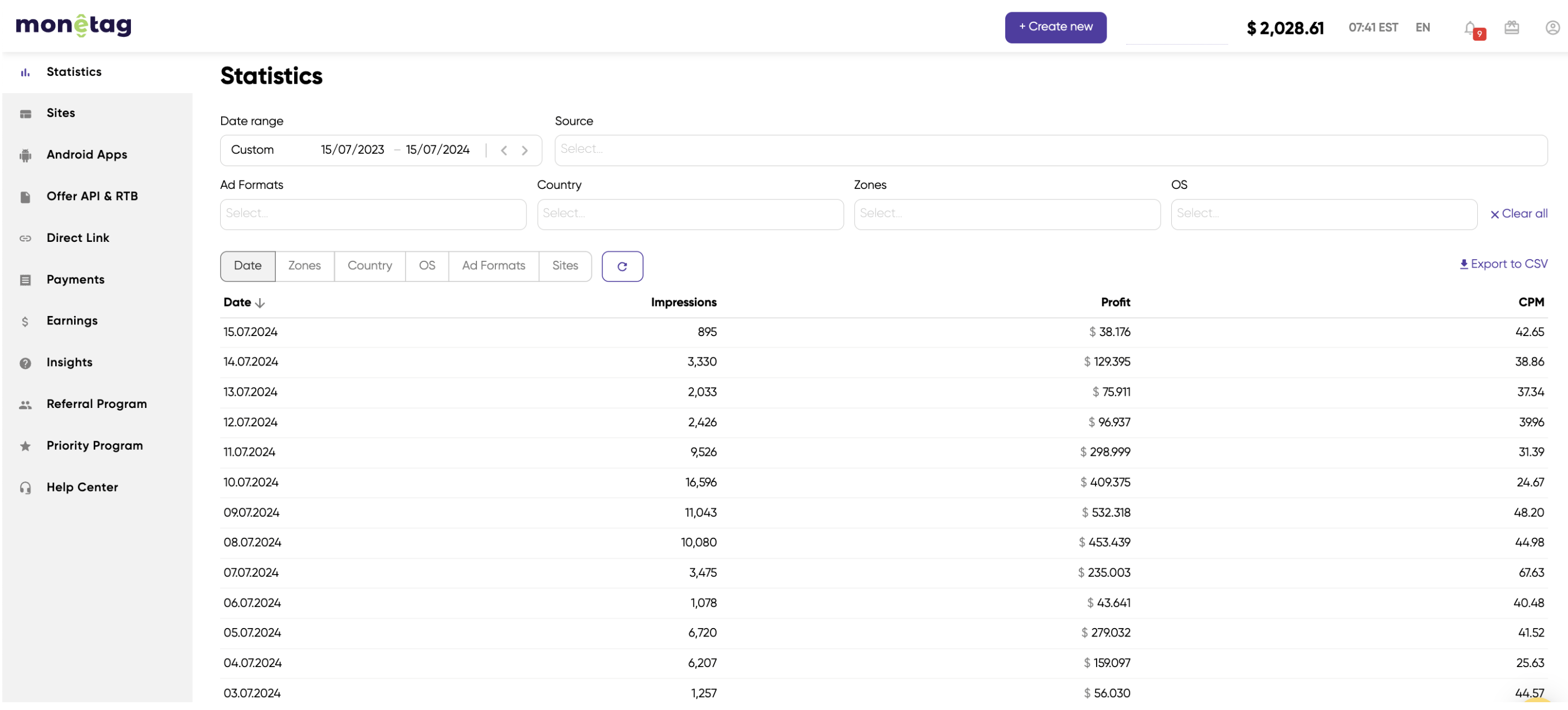Click Export to CSV link
Viewport: 1568px width, 710px height.
1503,264
